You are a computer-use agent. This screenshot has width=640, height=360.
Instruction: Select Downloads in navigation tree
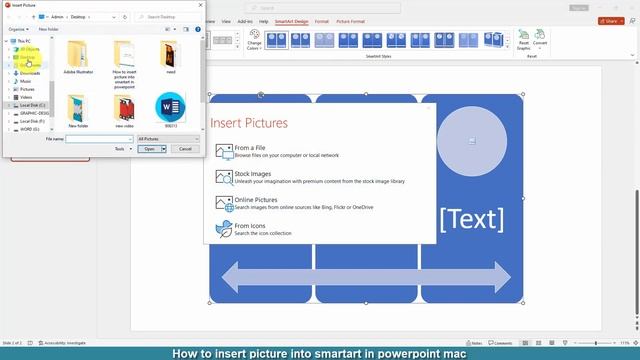(x=30, y=73)
